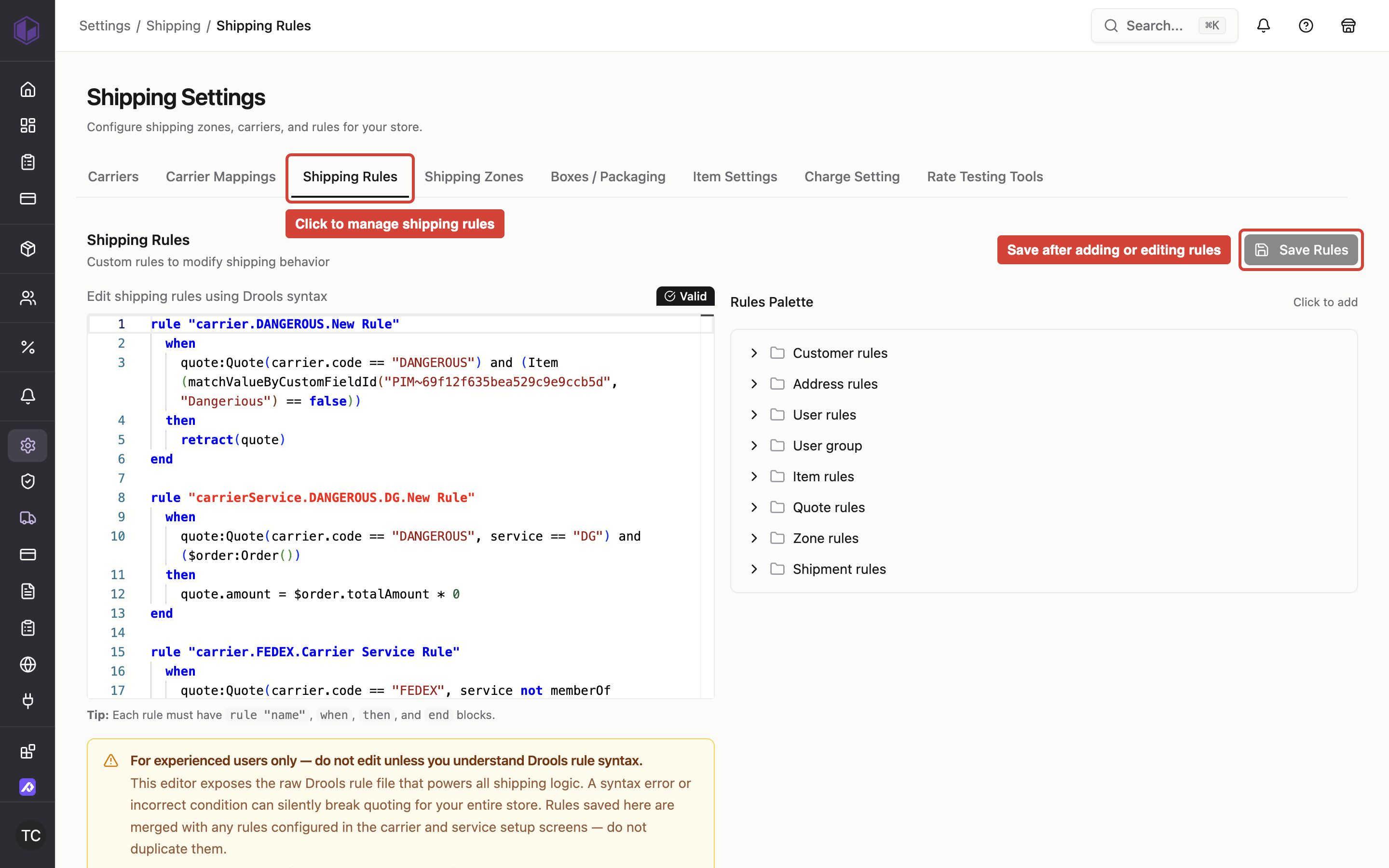1389x868 pixels.
Task: Open the delivery truck icon in sidebar
Action: coord(27,518)
